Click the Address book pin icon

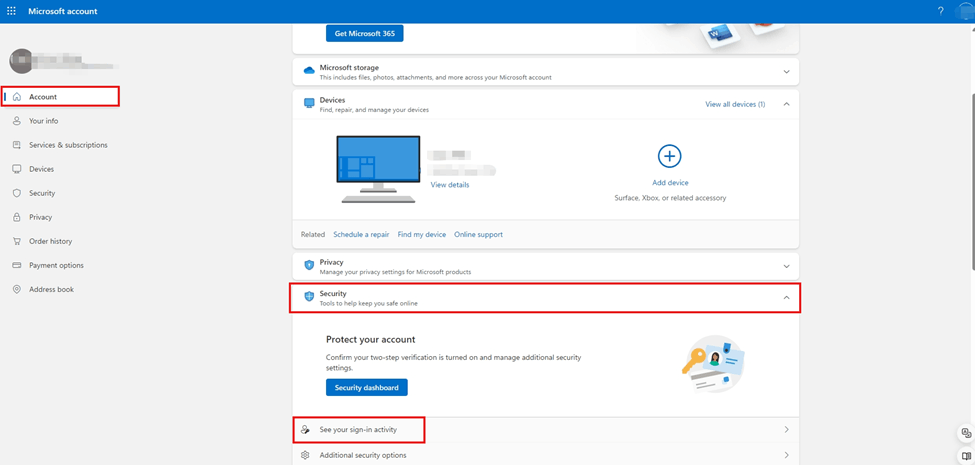[x=17, y=290]
